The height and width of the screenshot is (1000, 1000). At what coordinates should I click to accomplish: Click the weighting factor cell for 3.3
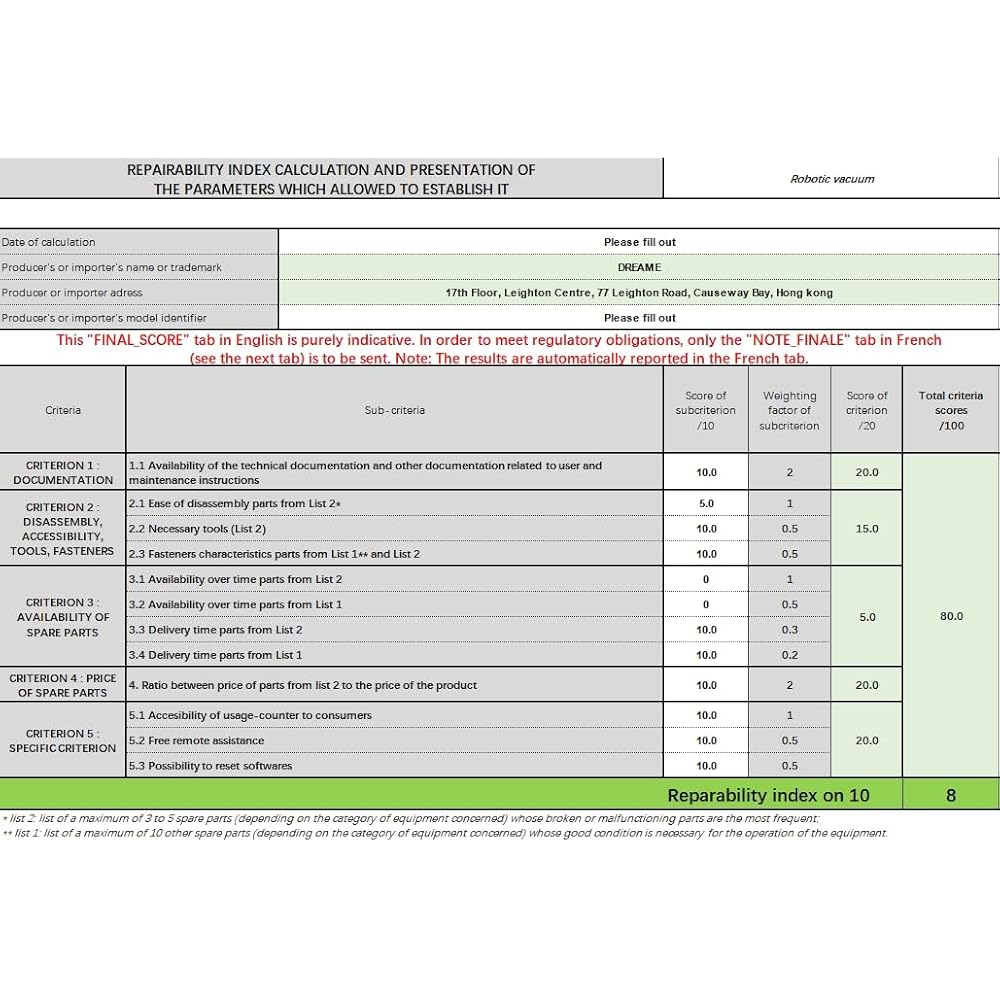click(789, 629)
